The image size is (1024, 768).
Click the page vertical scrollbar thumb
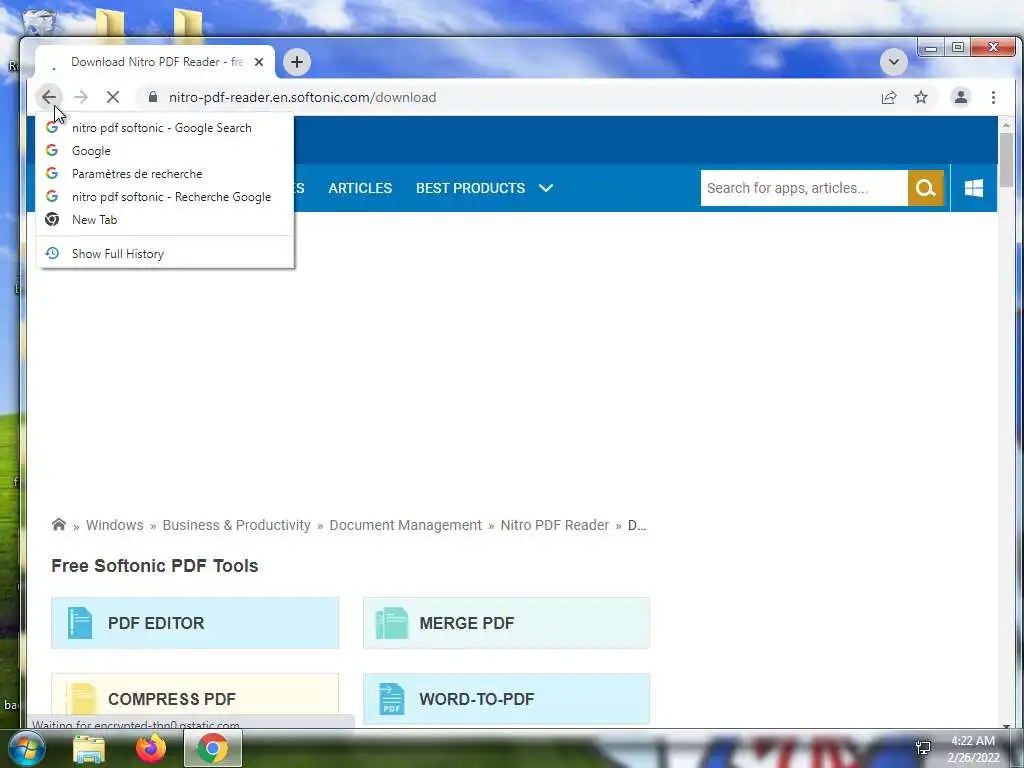pos(1006,159)
